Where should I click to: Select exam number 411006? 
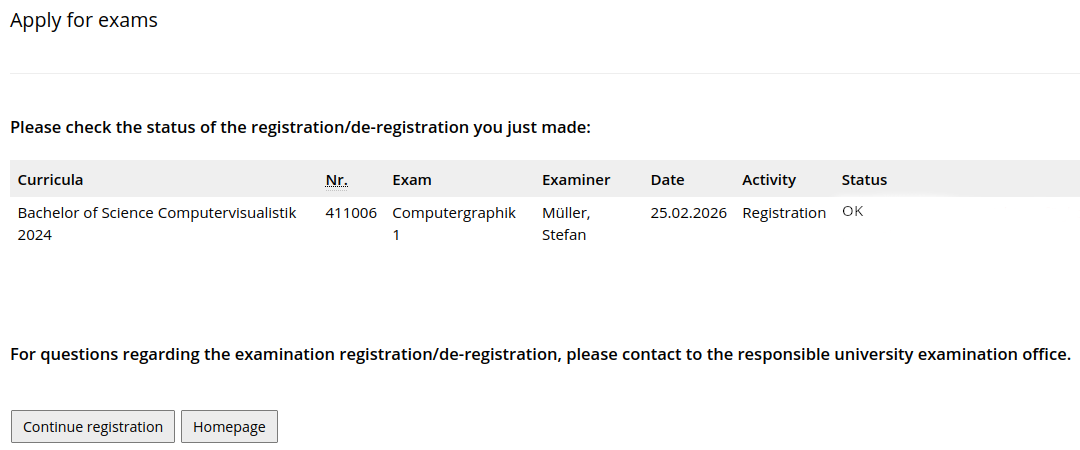pyautogui.click(x=351, y=213)
